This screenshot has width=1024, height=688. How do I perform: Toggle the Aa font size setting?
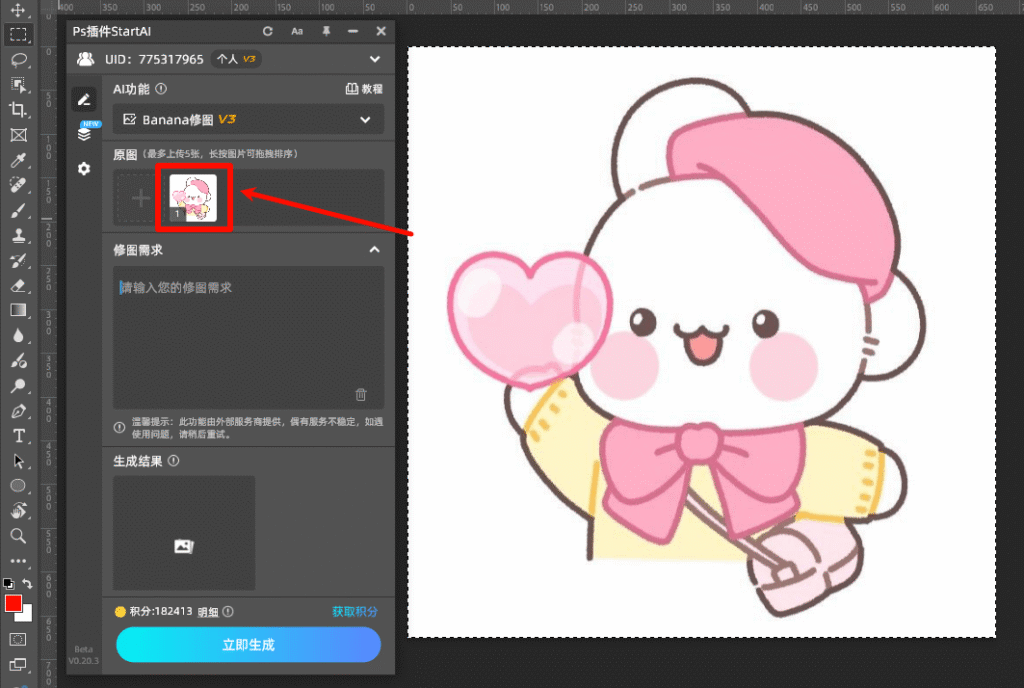(298, 31)
